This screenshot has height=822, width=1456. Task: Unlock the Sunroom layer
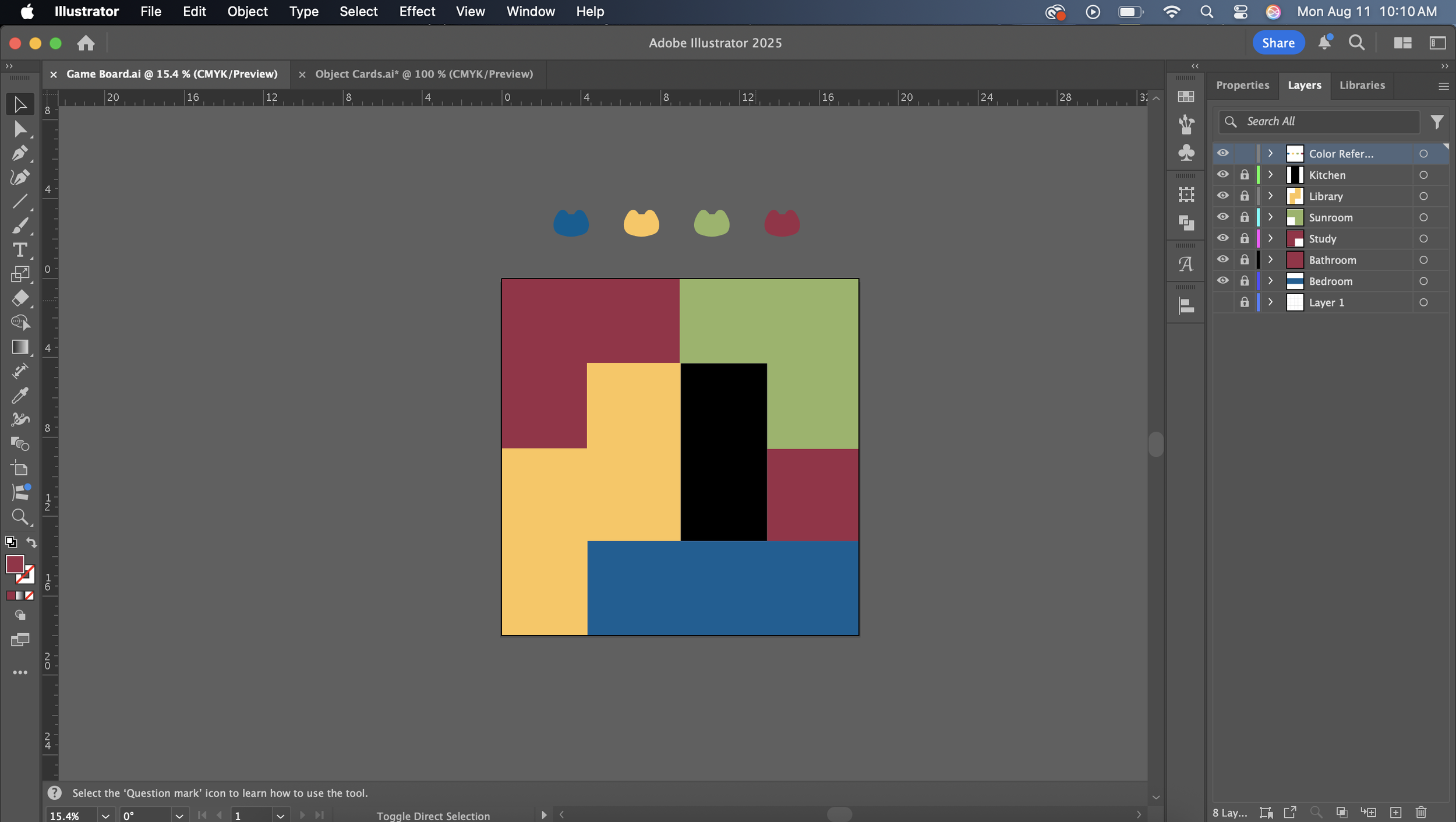[x=1244, y=217]
